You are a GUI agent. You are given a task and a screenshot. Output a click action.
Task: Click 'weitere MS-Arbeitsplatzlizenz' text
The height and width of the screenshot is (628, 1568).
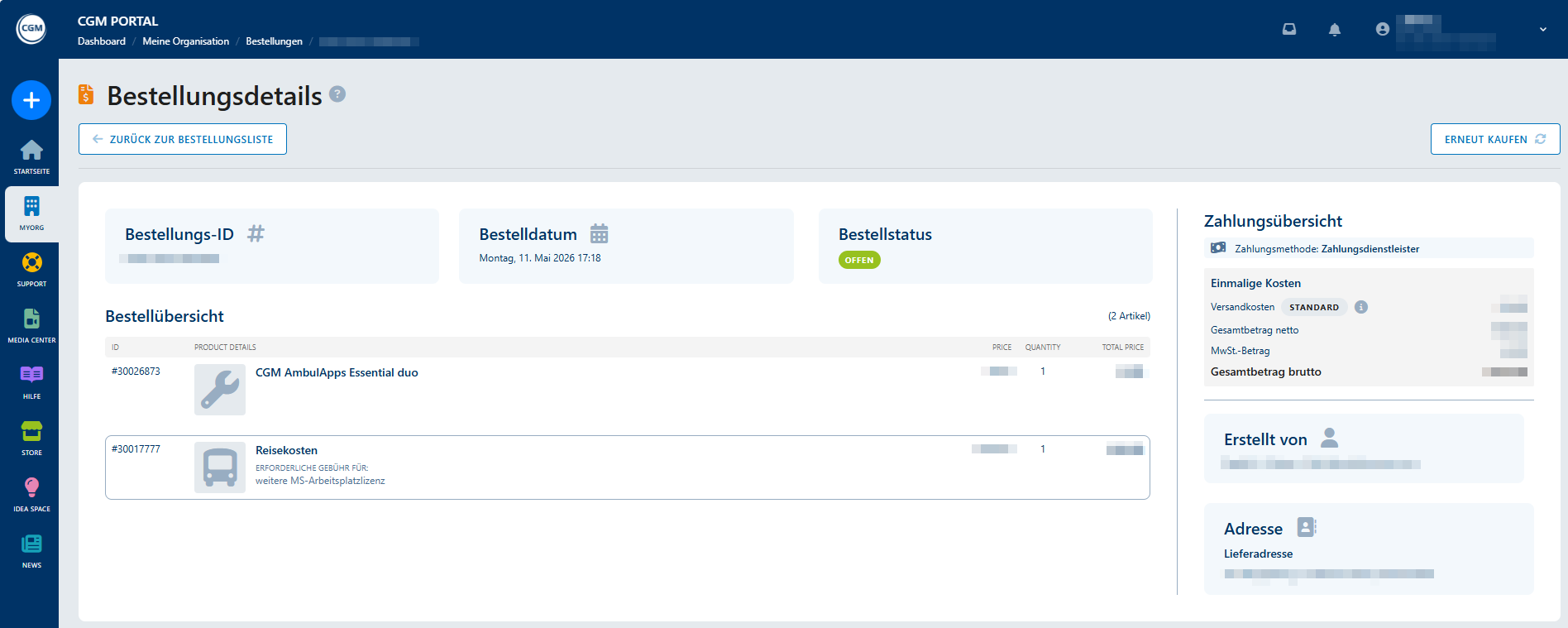[320, 481]
